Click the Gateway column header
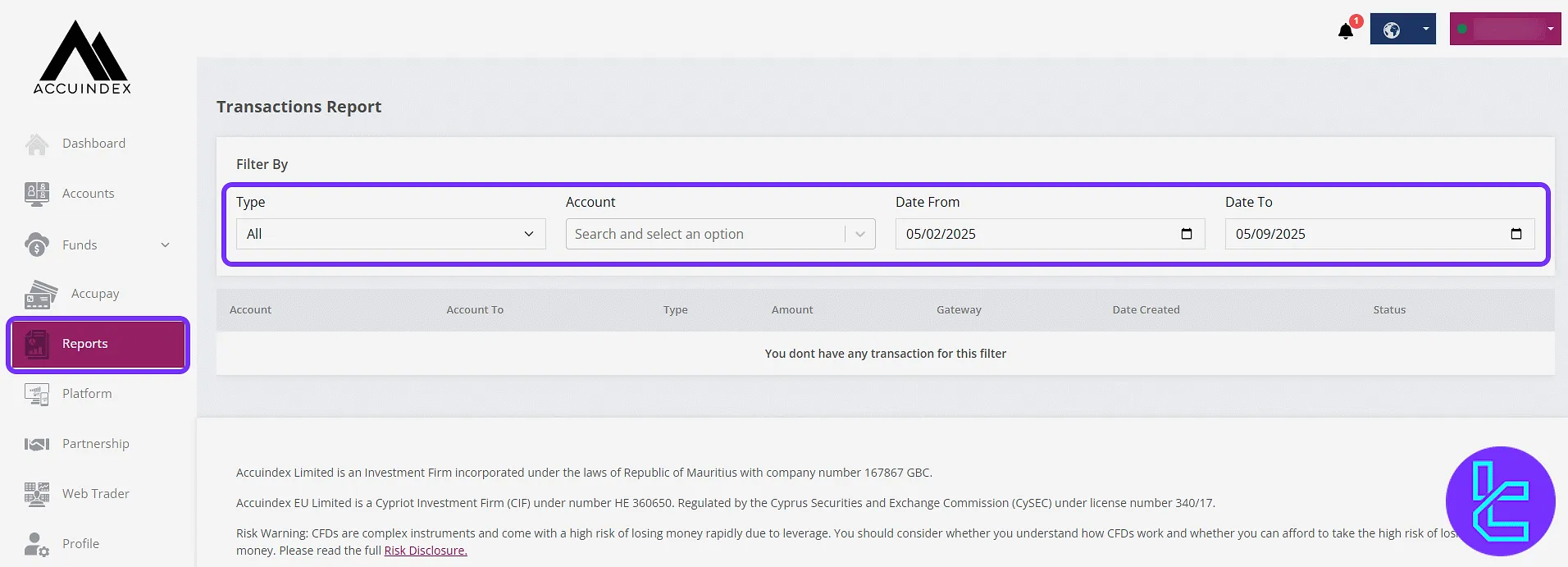Screen dimensions: 1568x567 point(959,310)
